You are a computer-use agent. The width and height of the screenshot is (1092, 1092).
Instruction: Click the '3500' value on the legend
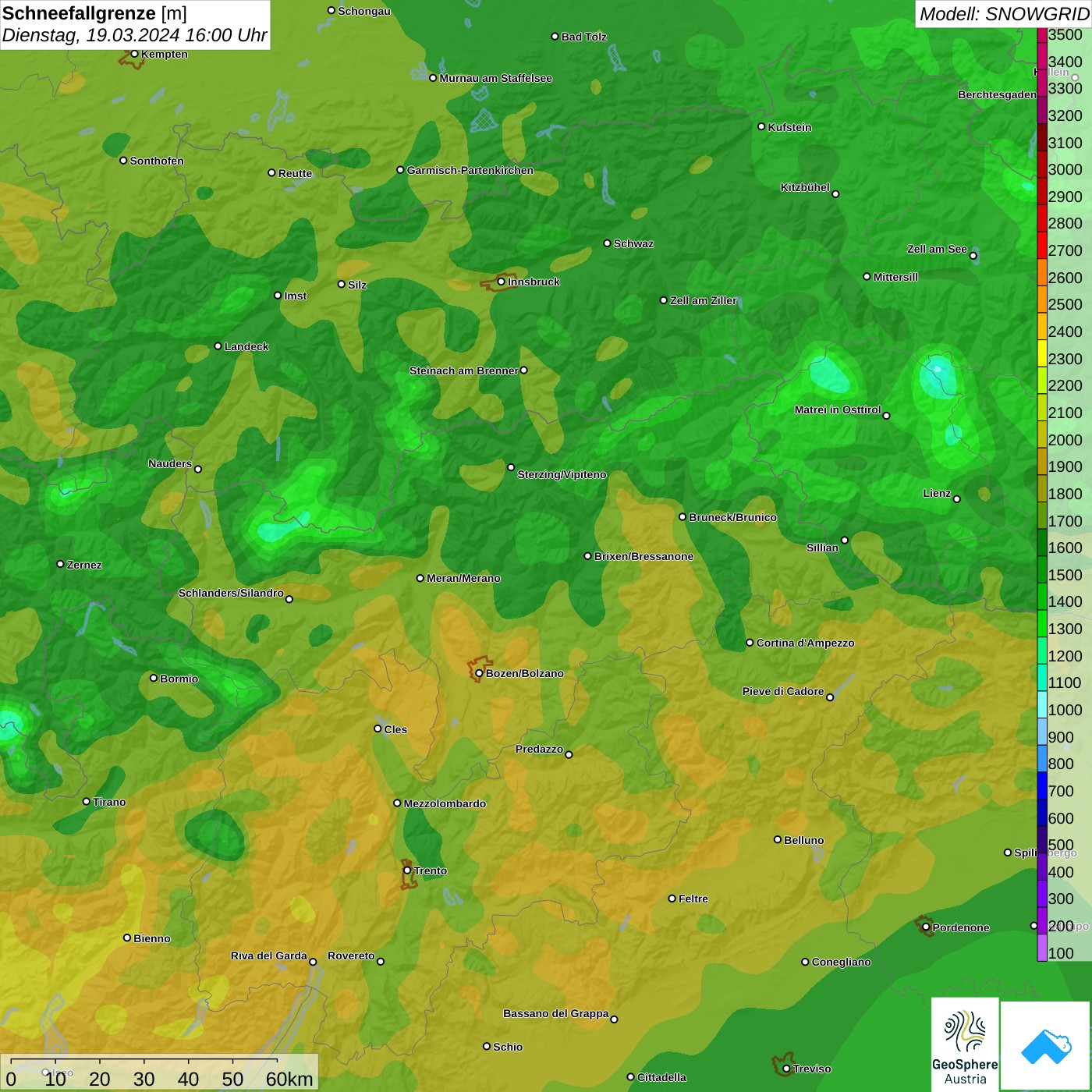pyautogui.click(x=1065, y=35)
